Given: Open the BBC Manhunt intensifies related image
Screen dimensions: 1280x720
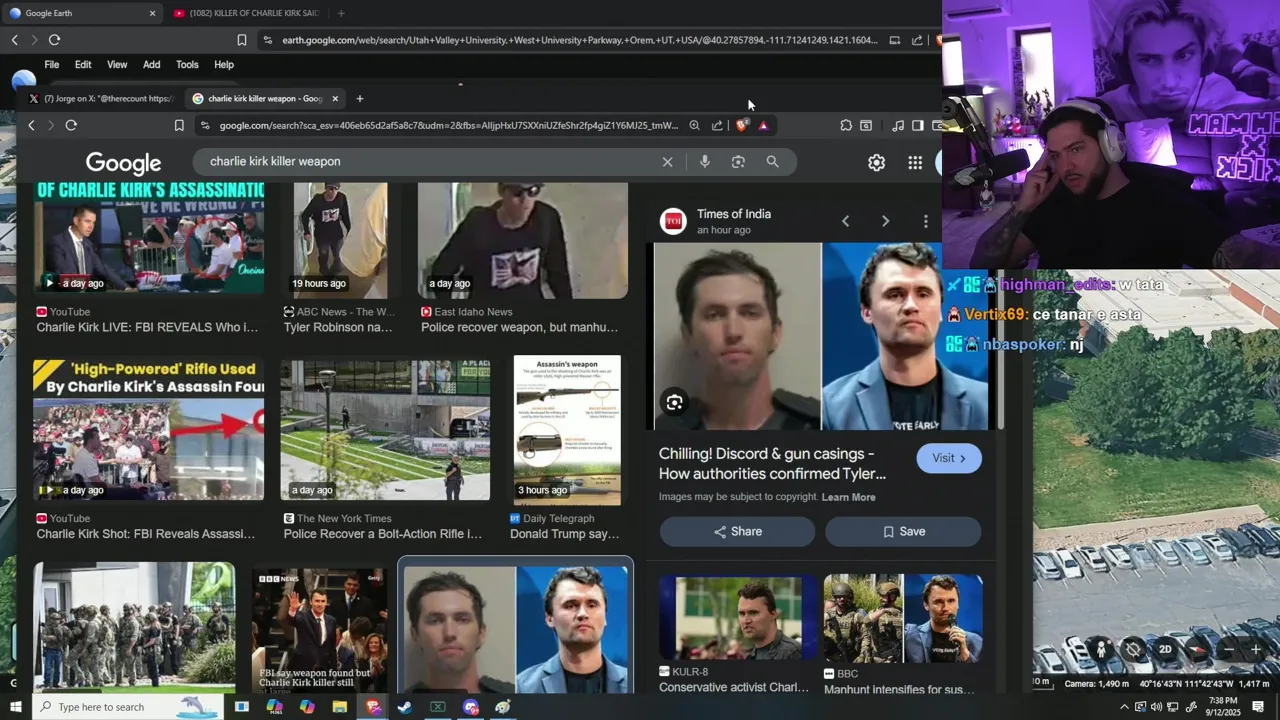Looking at the screenshot, I should [903, 618].
